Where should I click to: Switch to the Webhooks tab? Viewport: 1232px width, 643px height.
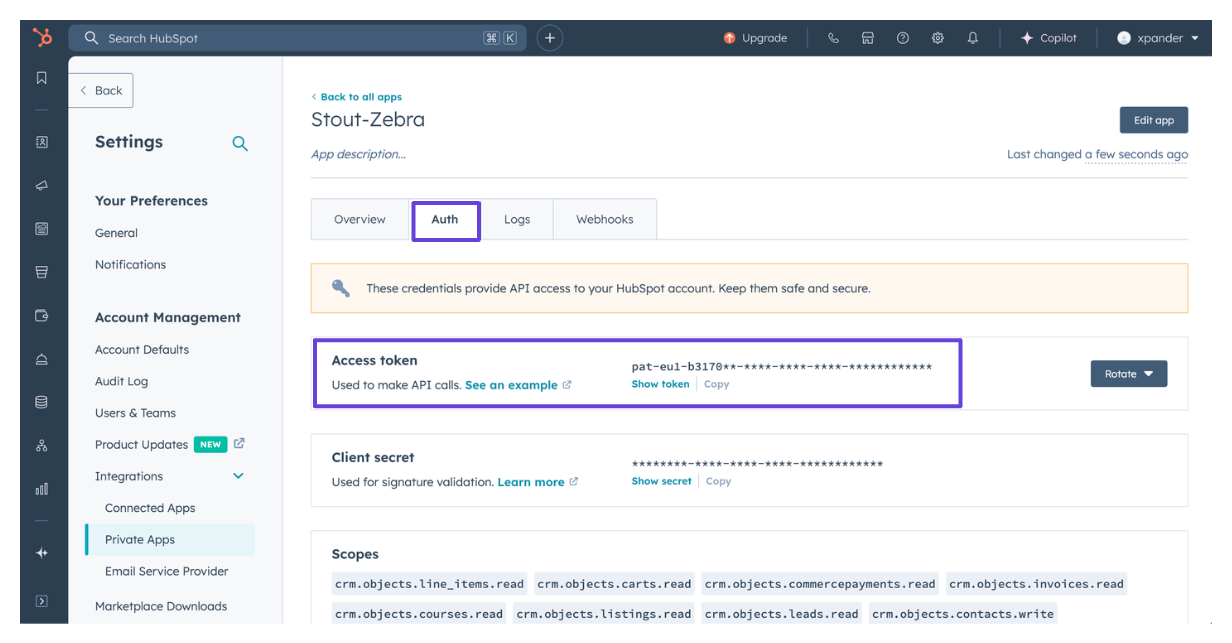pyautogui.click(x=605, y=220)
